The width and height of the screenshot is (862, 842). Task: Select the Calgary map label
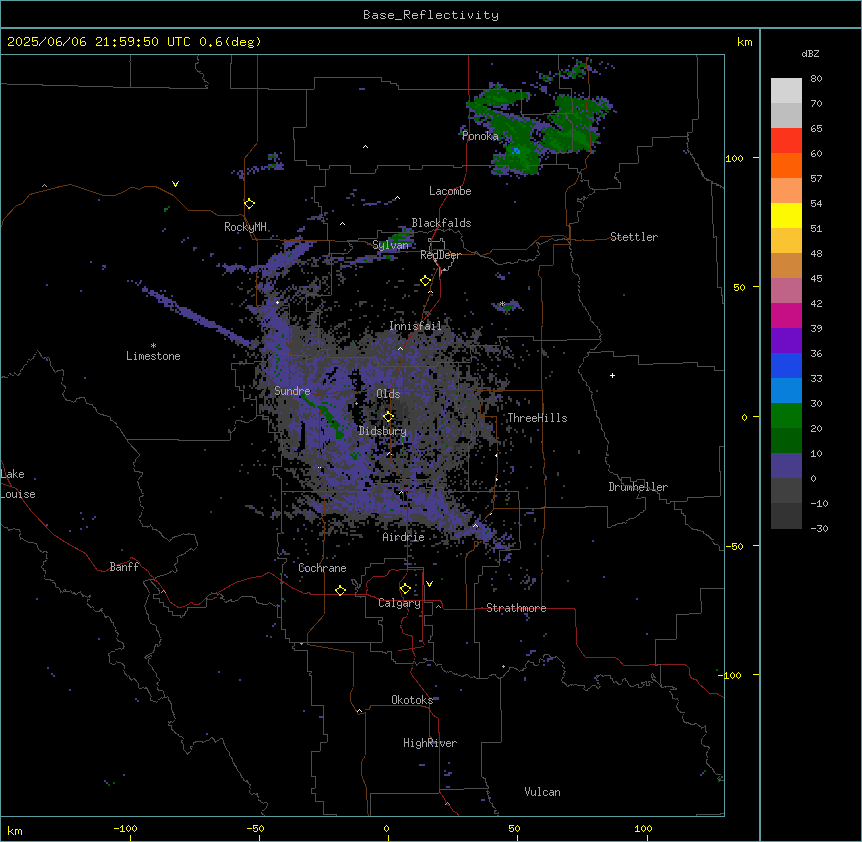(399, 603)
